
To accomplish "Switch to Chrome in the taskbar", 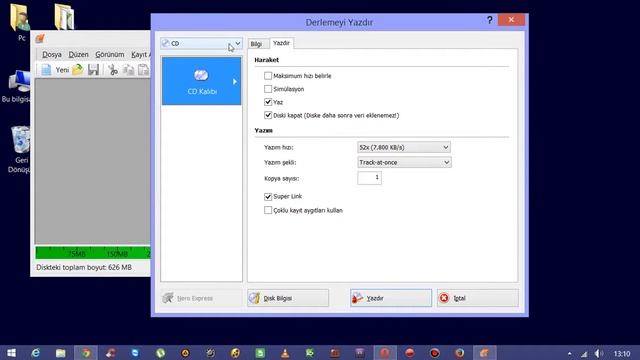I will [86, 353].
